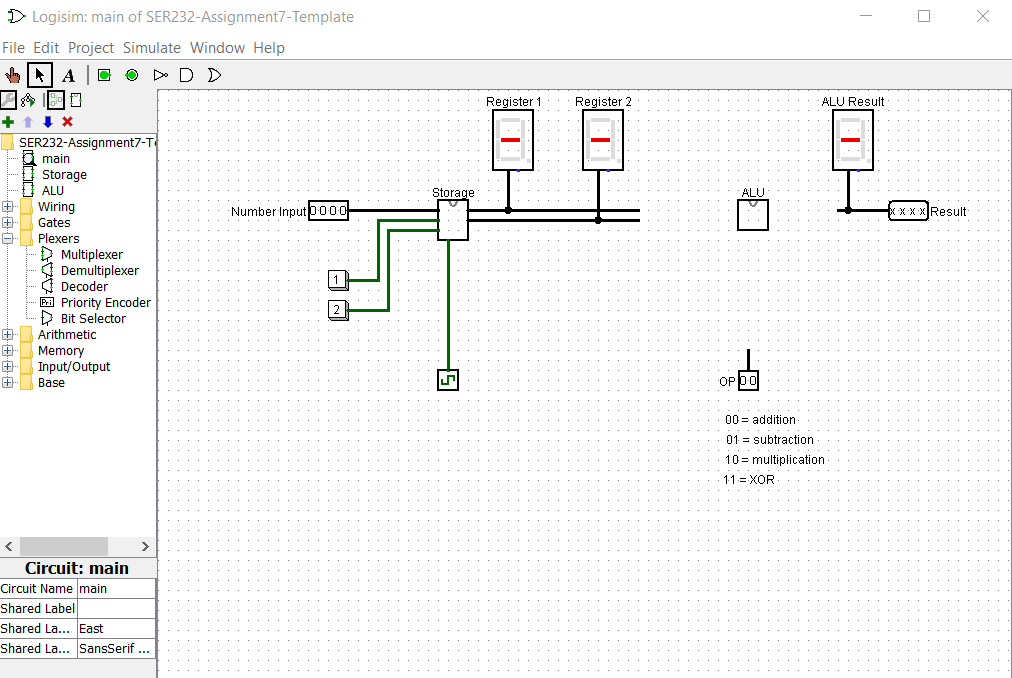Image resolution: width=1012 pixels, height=678 pixels.
Task: Select the Text tool
Action: [68, 74]
